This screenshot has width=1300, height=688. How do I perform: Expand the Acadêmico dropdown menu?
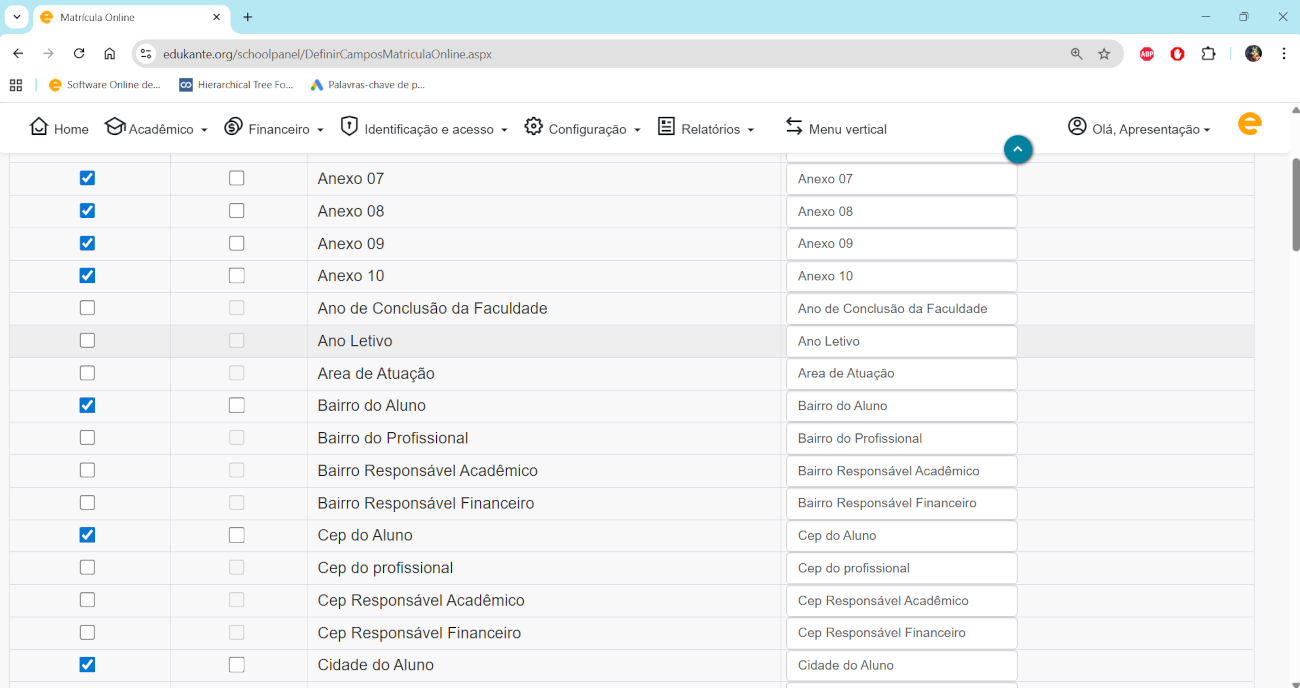pos(156,129)
